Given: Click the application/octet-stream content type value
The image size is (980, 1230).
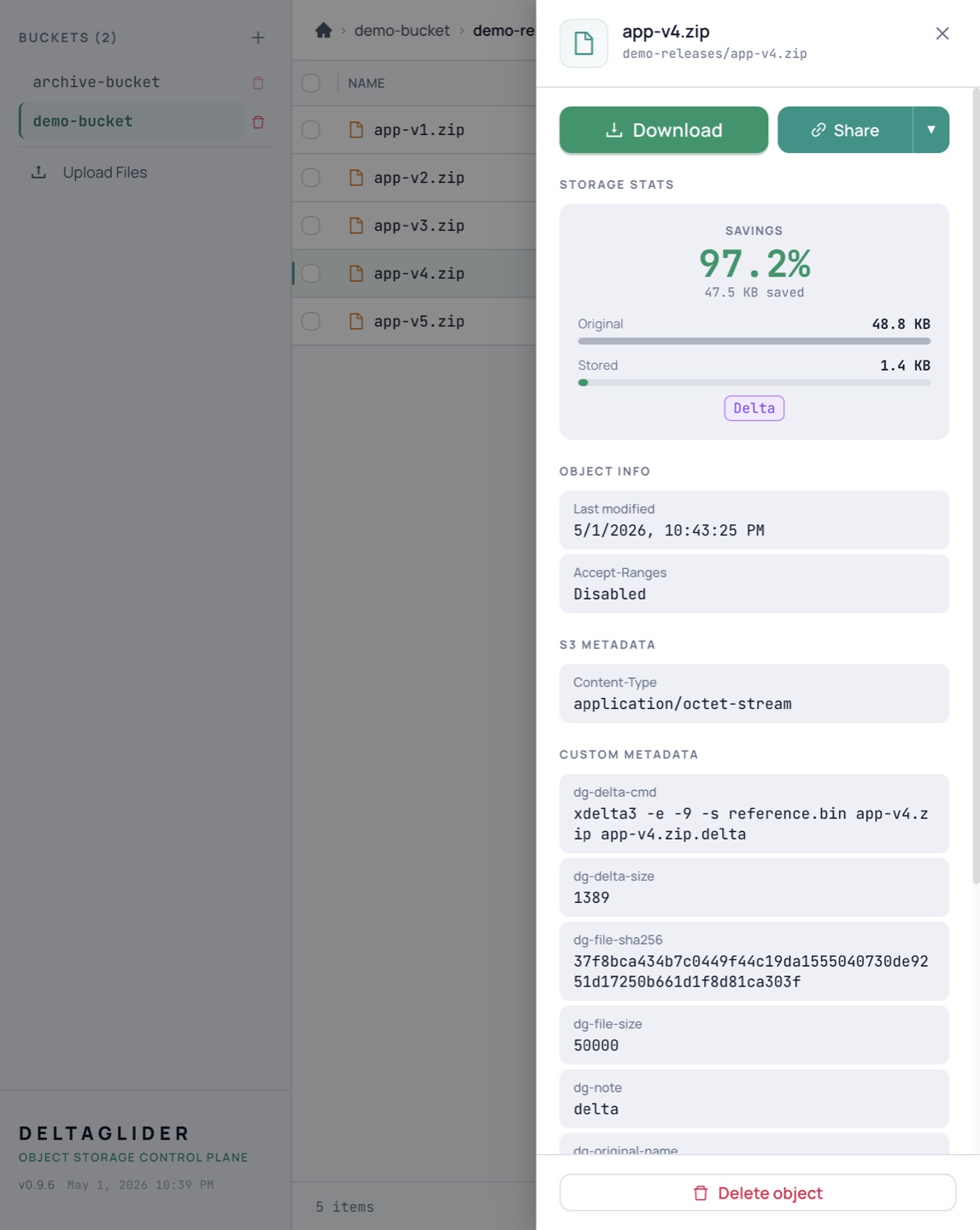Looking at the screenshot, I should pos(683,704).
